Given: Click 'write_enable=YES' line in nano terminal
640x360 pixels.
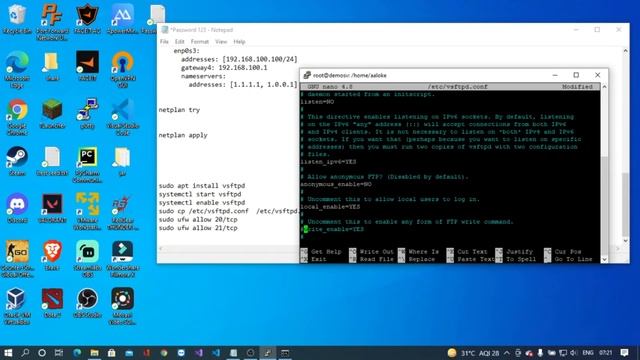Looking at the screenshot, I should 332,229.
